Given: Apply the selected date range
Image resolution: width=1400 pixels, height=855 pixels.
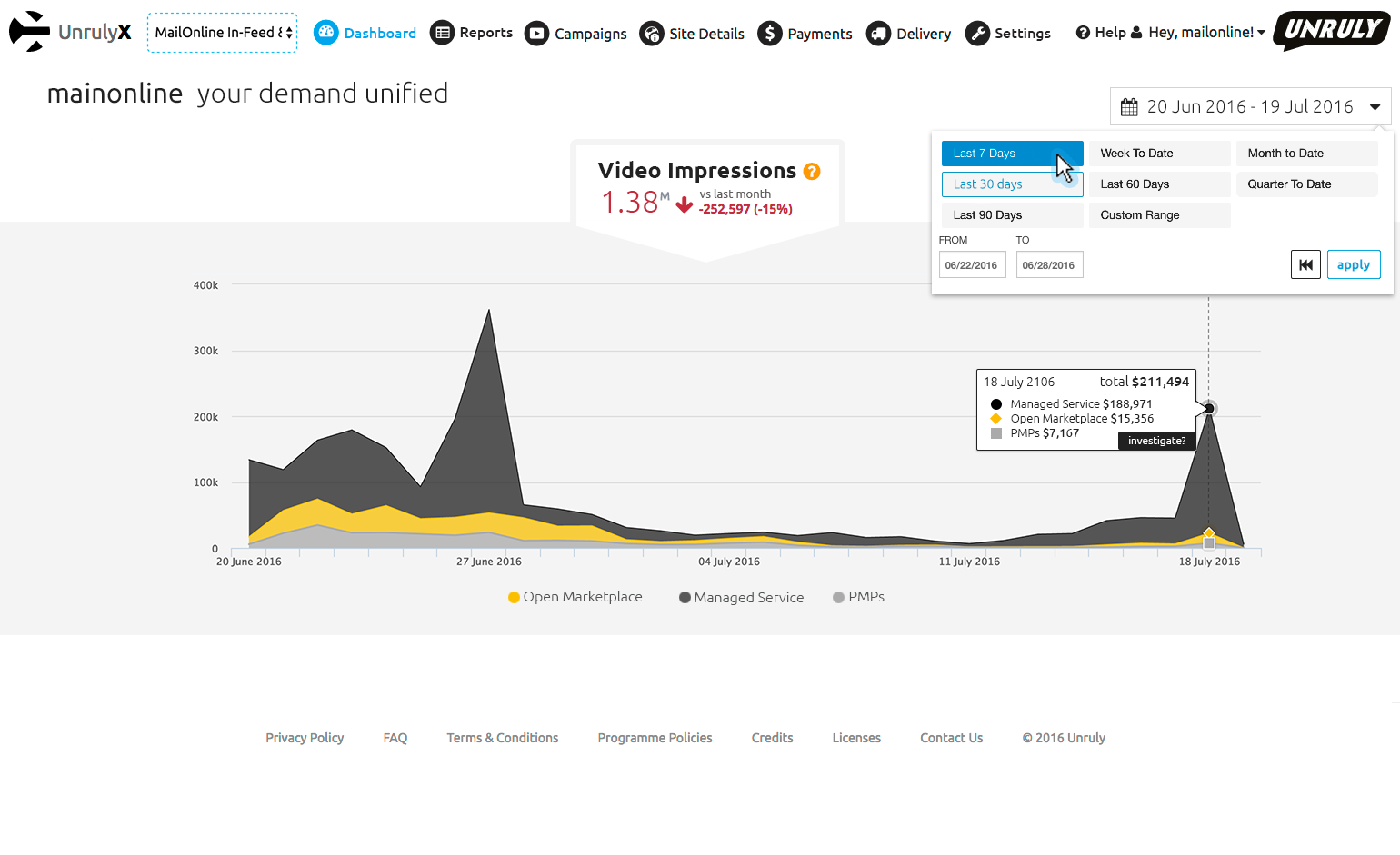Looking at the screenshot, I should pos(1354,264).
